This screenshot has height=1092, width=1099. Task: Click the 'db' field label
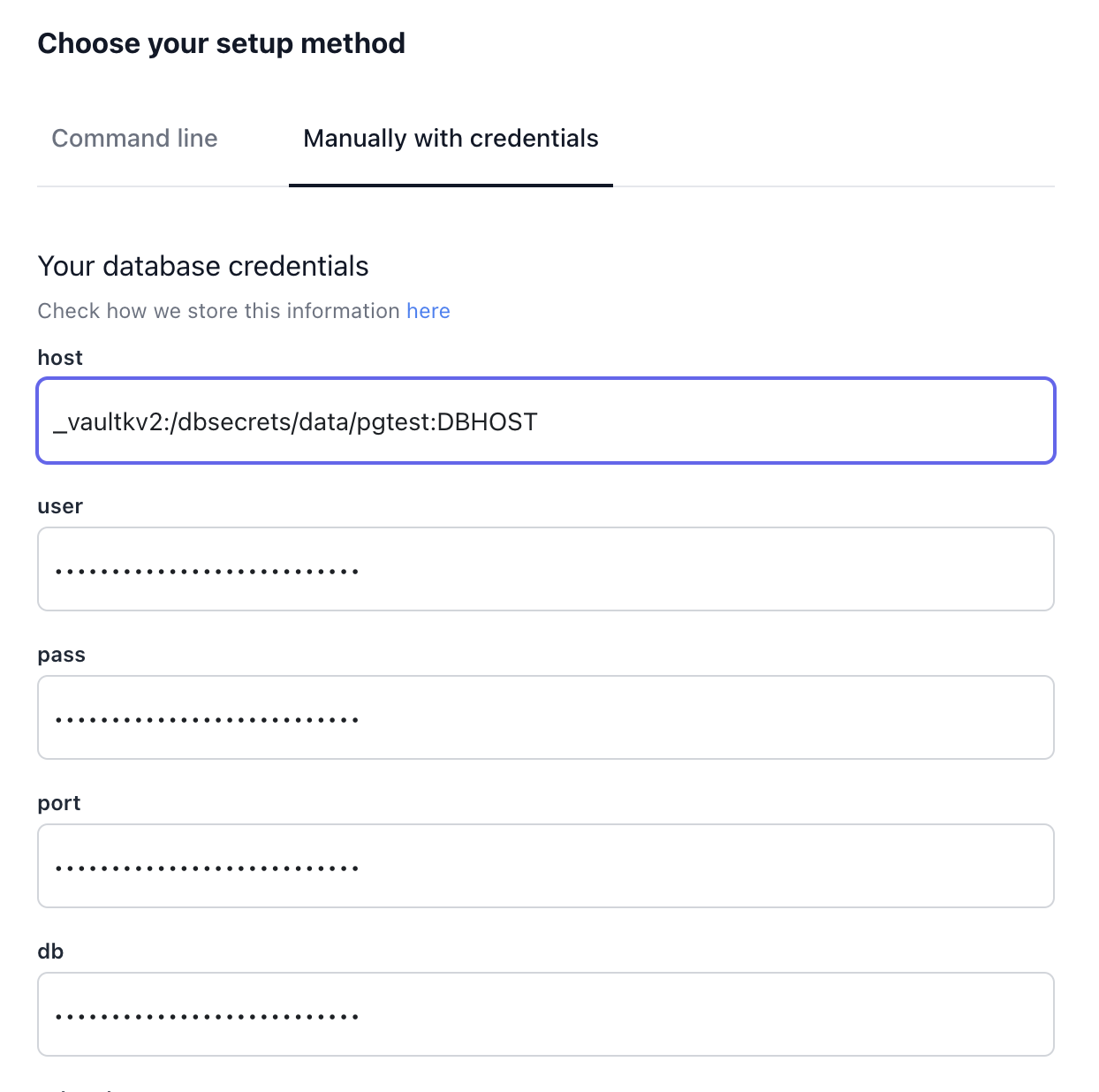[x=50, y=952]
